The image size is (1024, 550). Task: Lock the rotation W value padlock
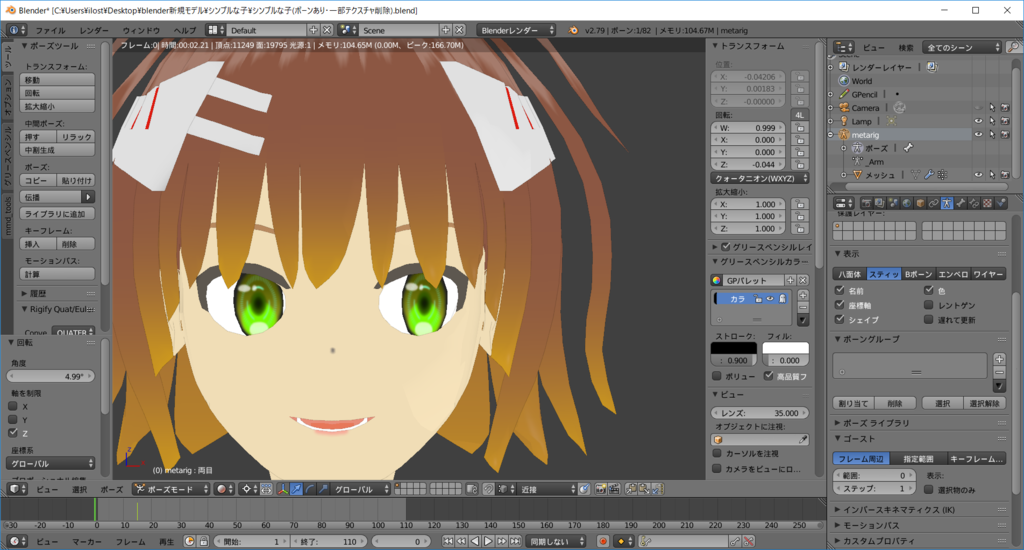coord(800,128)
